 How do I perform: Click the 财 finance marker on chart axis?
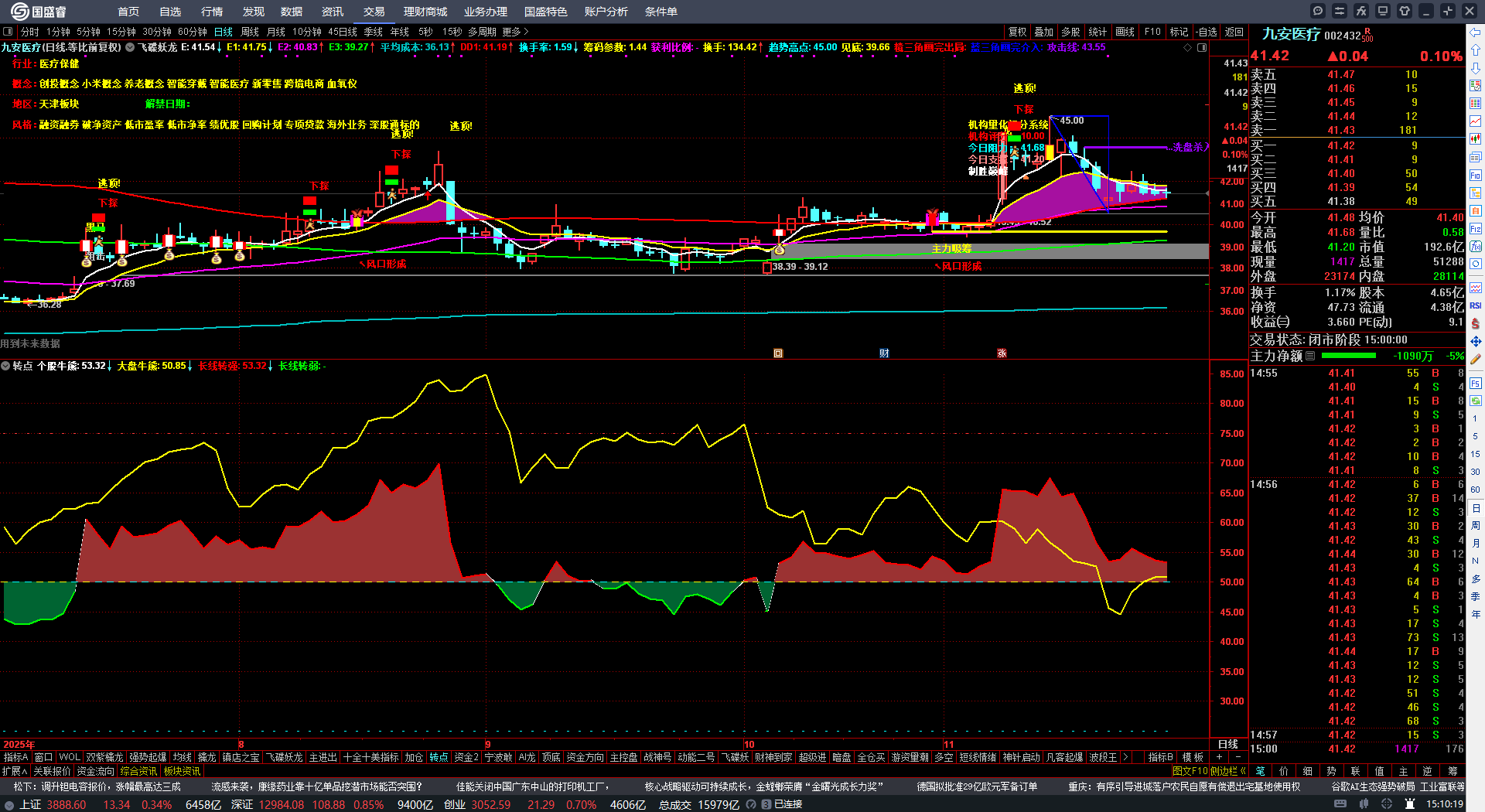[x=884, y=353]
